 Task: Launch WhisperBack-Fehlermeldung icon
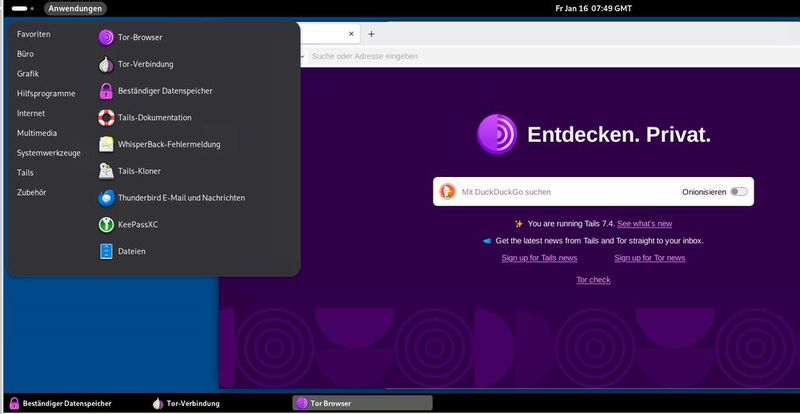(107, 144)
